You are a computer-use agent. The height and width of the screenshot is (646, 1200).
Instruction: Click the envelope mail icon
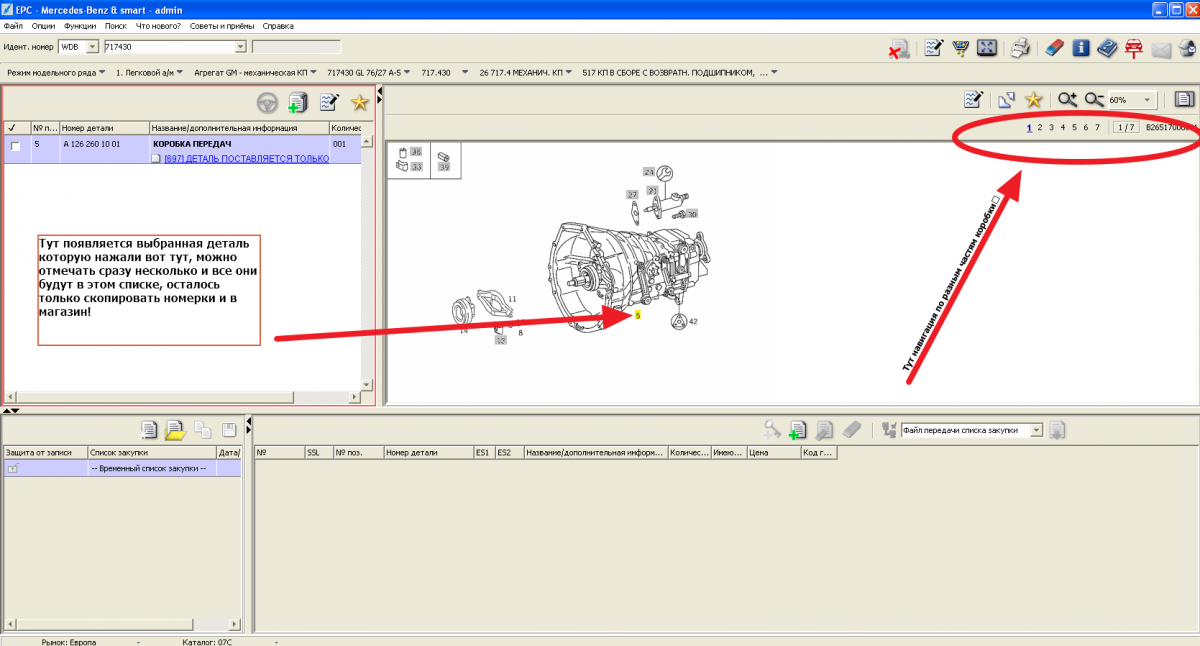click(x=1161, y=49)
